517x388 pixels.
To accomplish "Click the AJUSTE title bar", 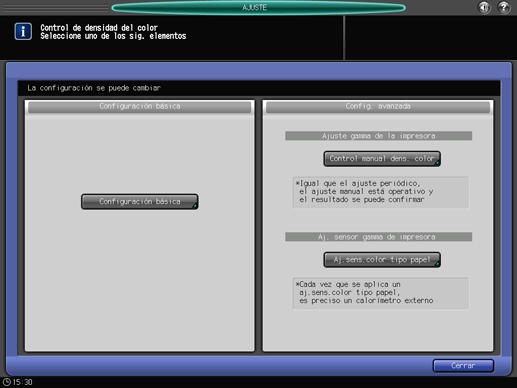I will tap(258, 7).
